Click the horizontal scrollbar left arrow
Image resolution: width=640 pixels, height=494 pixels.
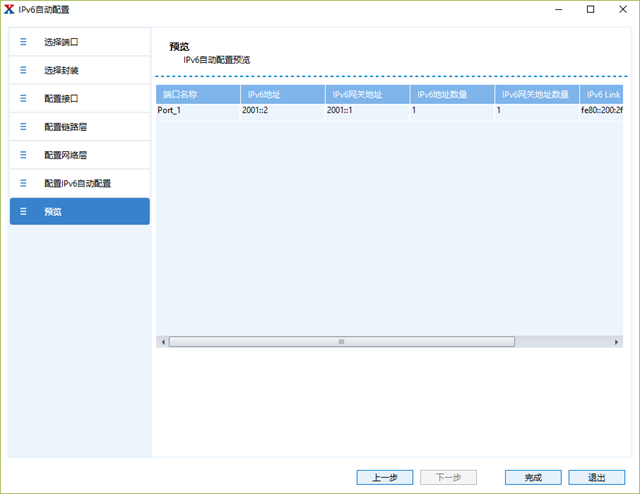pyautogui.click(x=163, y=342)
